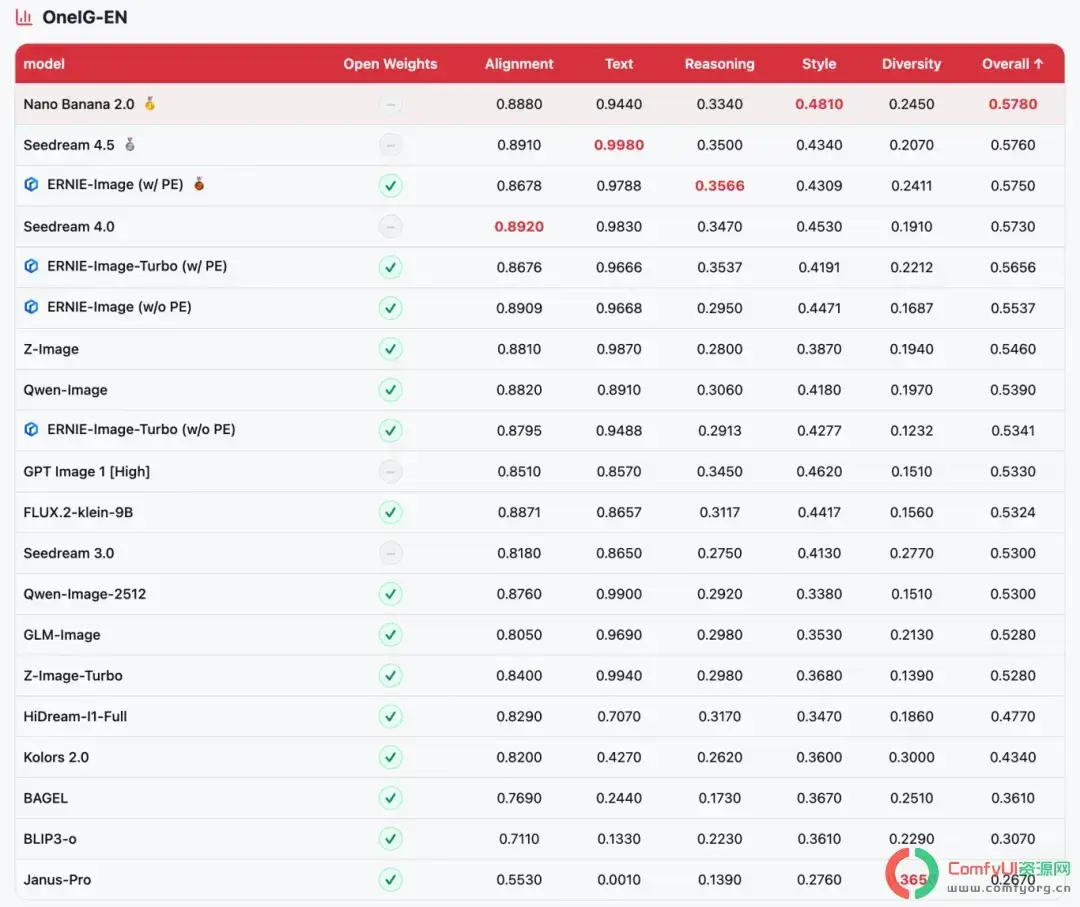Click the bronze medal beside ERNIE-Image (w/ PE)
The width and height of the screenshot is (1080, 907).
coord(199,185)
